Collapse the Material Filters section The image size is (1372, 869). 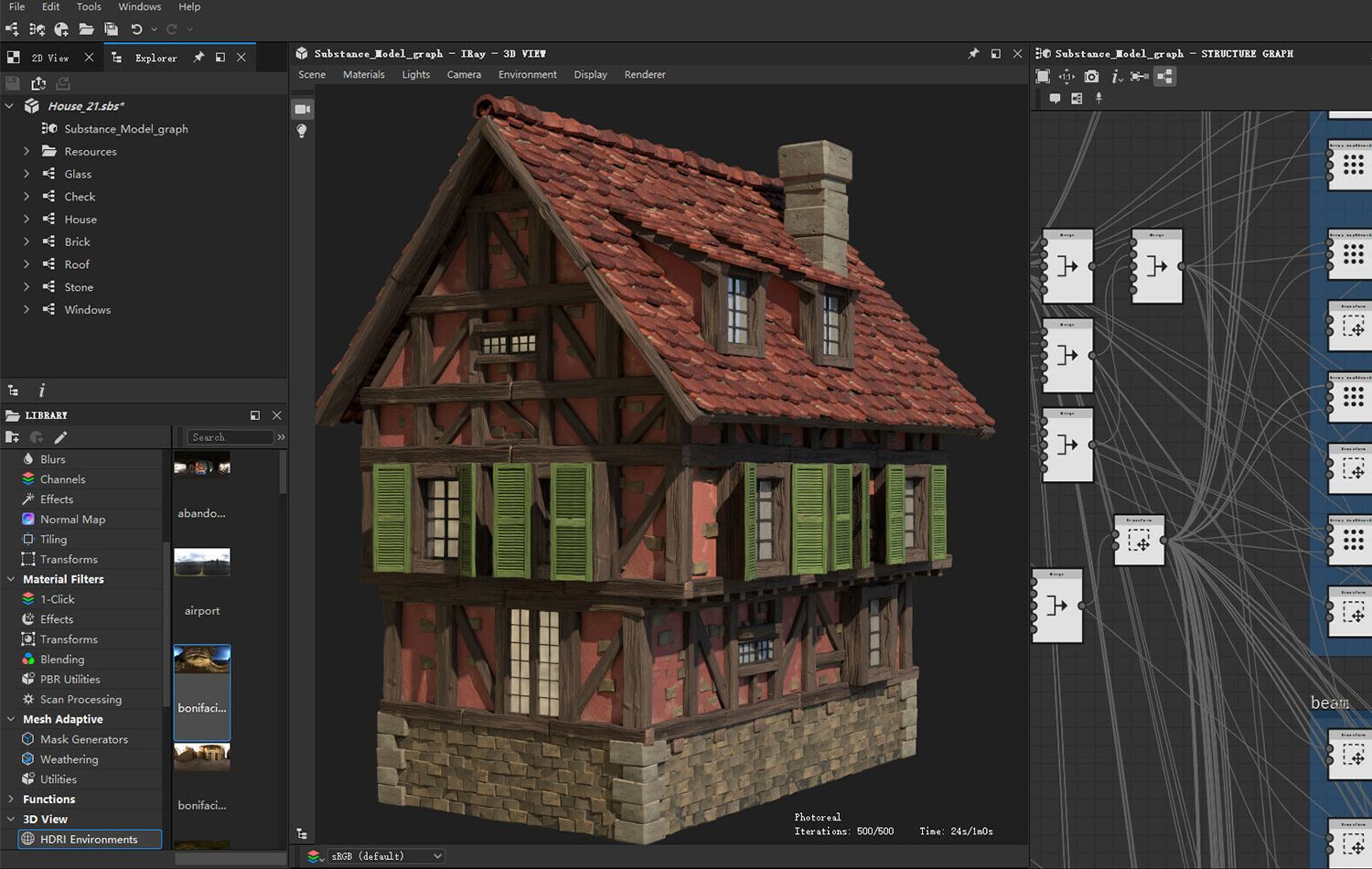[10, 579]
